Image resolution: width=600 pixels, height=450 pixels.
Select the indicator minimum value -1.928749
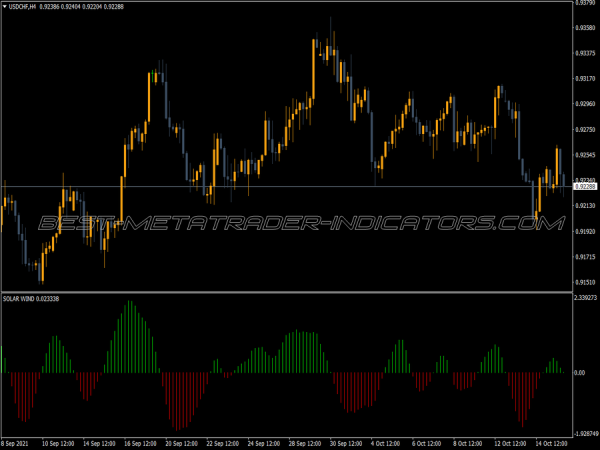pos(585,434)
